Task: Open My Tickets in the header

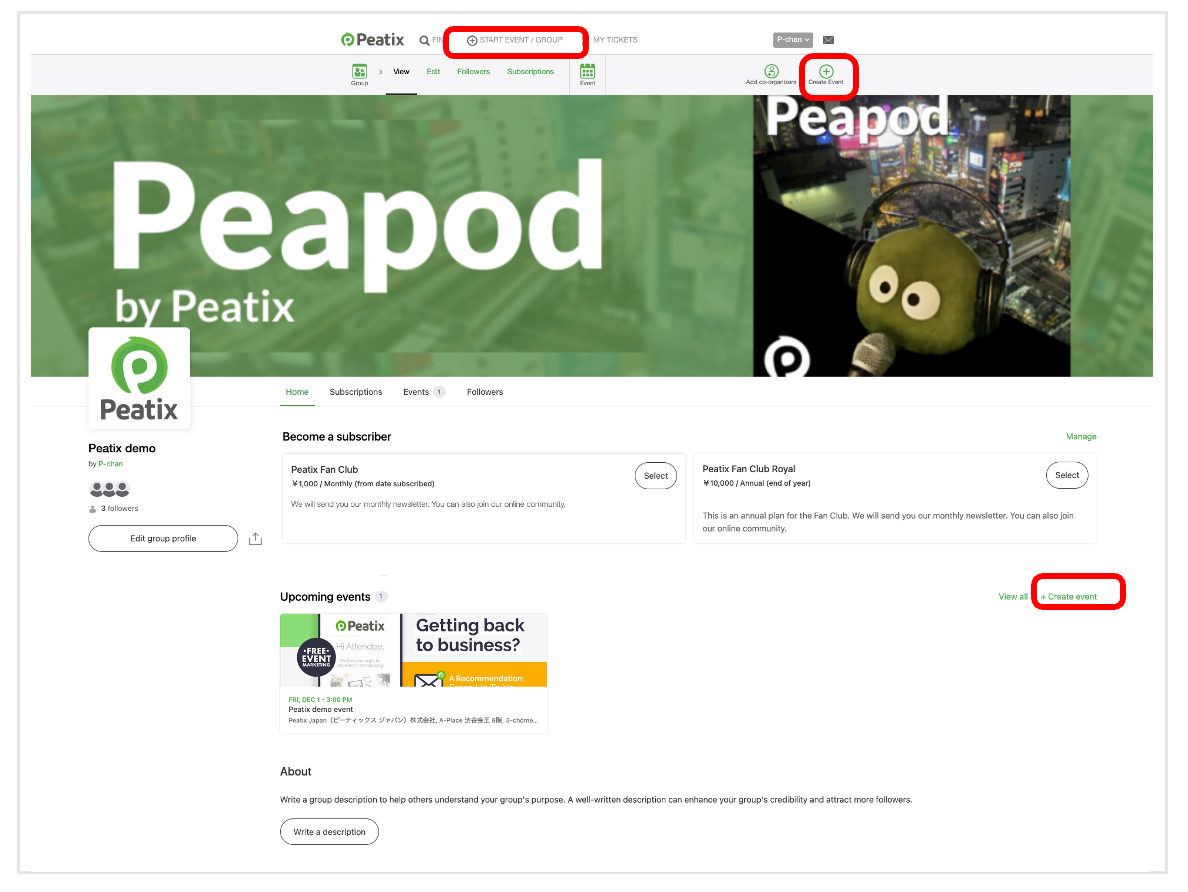Action: [615, 40]
